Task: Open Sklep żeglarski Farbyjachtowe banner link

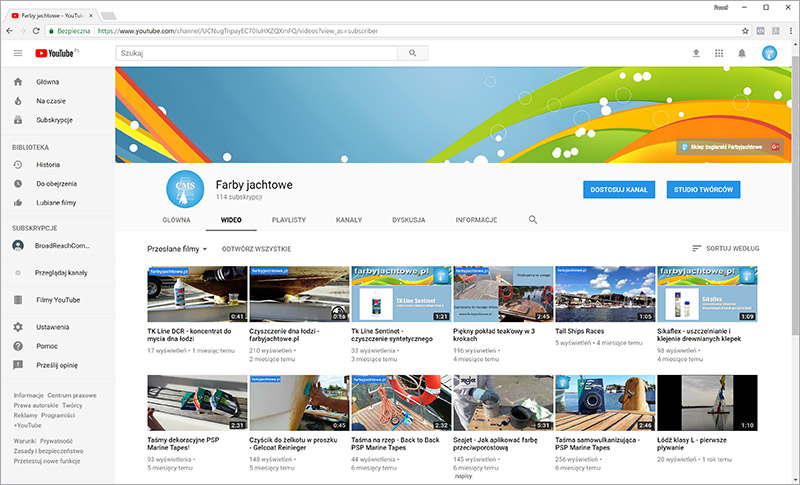Action: point(730,147)
